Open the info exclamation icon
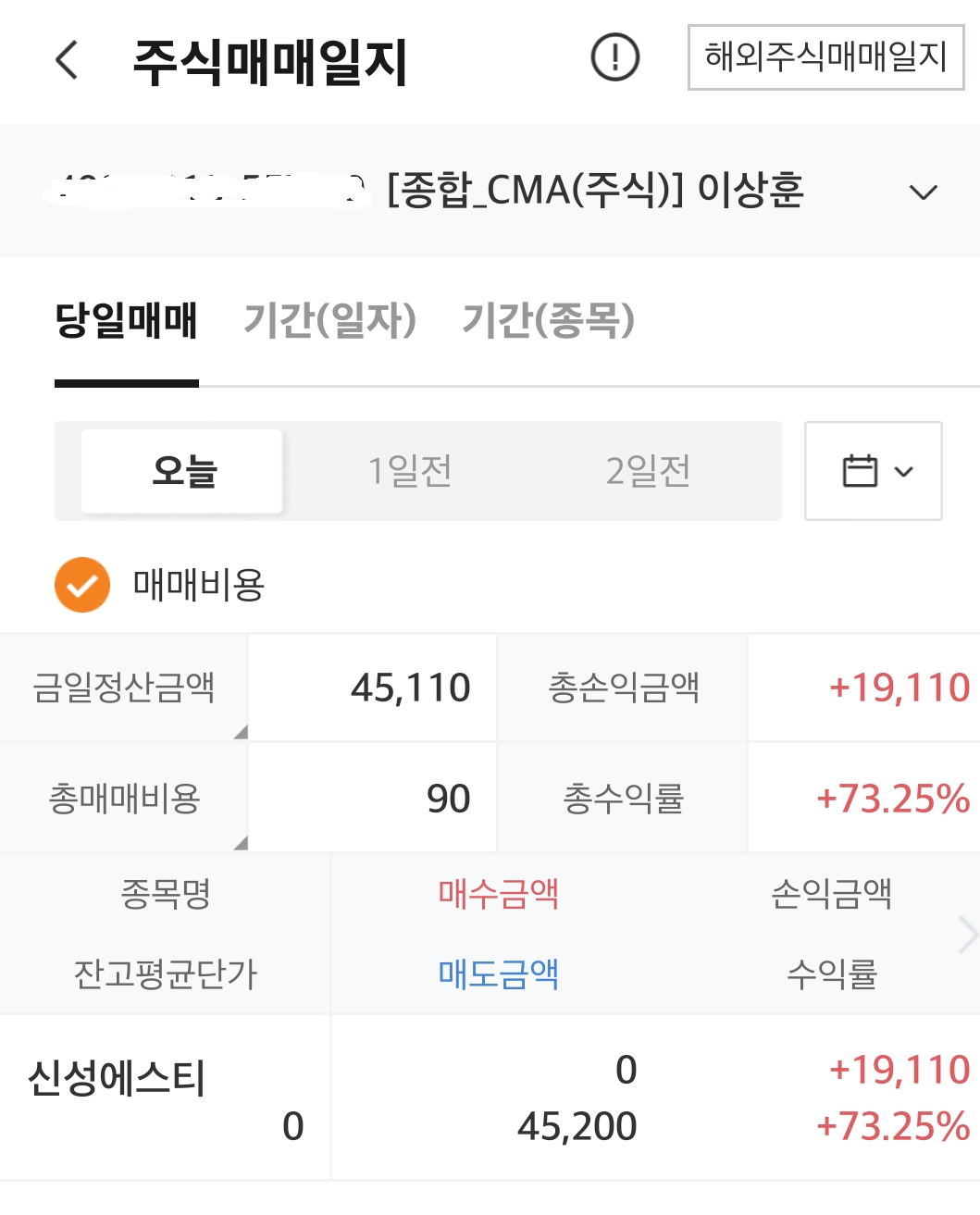This screenshot has width=980, height=1215. pyautogui.click(x=615, y=57)
